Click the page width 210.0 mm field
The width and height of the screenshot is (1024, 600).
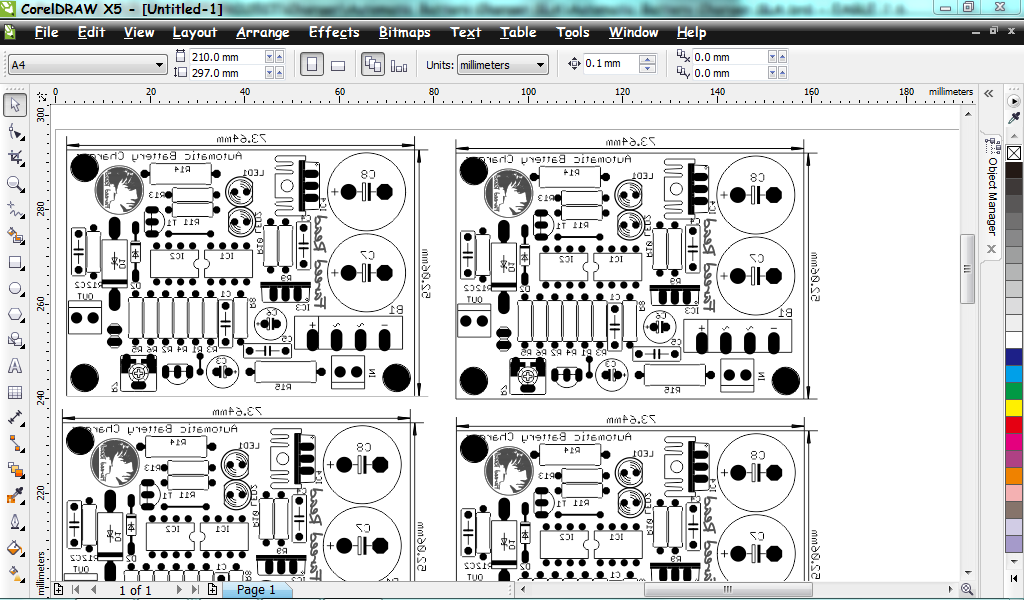(226, 57)
